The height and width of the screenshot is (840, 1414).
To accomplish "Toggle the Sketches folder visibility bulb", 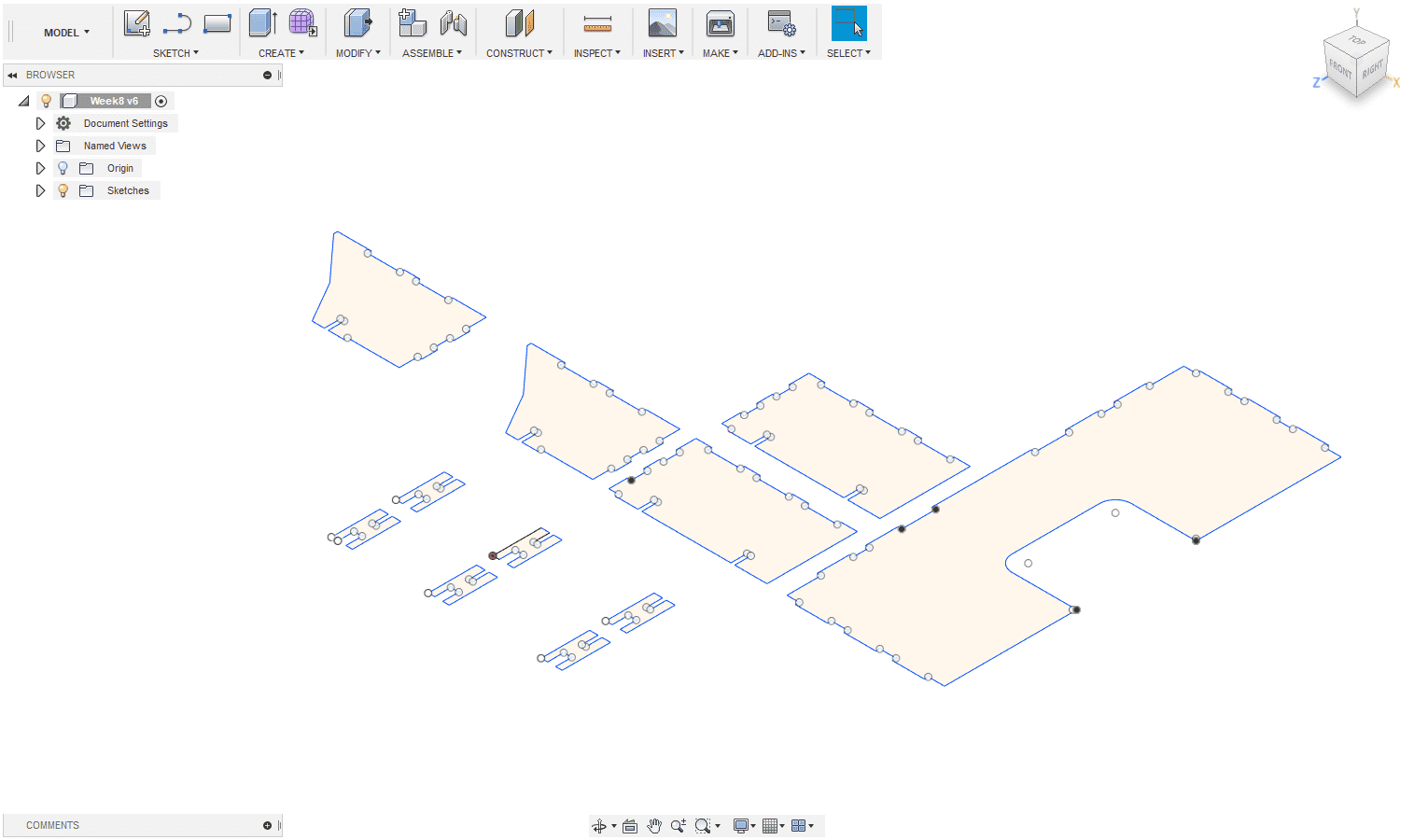I will [x=63, y=190].
